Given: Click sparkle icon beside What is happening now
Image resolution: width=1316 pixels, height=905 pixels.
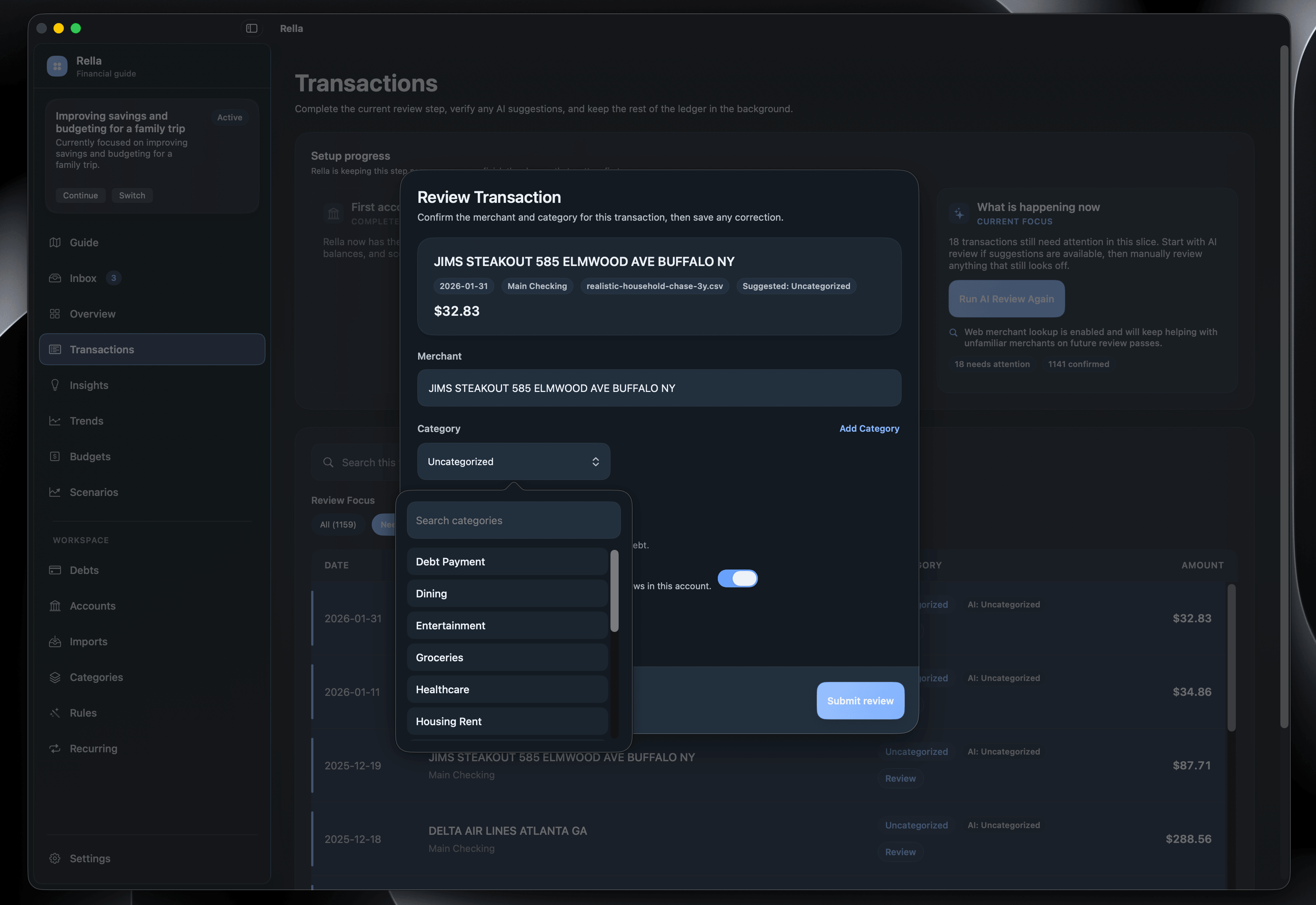Looking at the screenshot, I should click(x=959, y=214).
